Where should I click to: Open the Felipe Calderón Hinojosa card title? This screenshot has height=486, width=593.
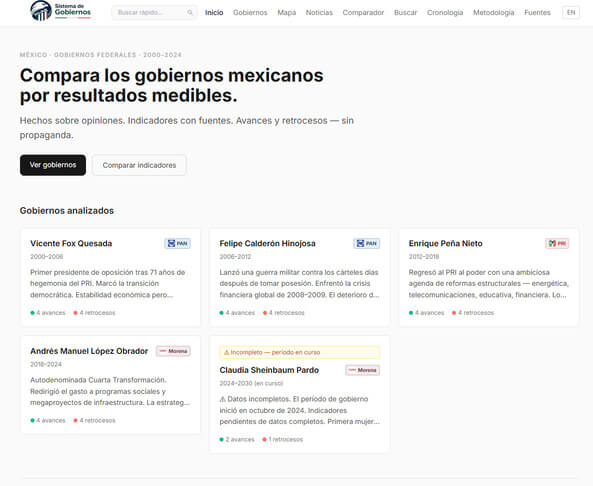[x=267, y=243]
